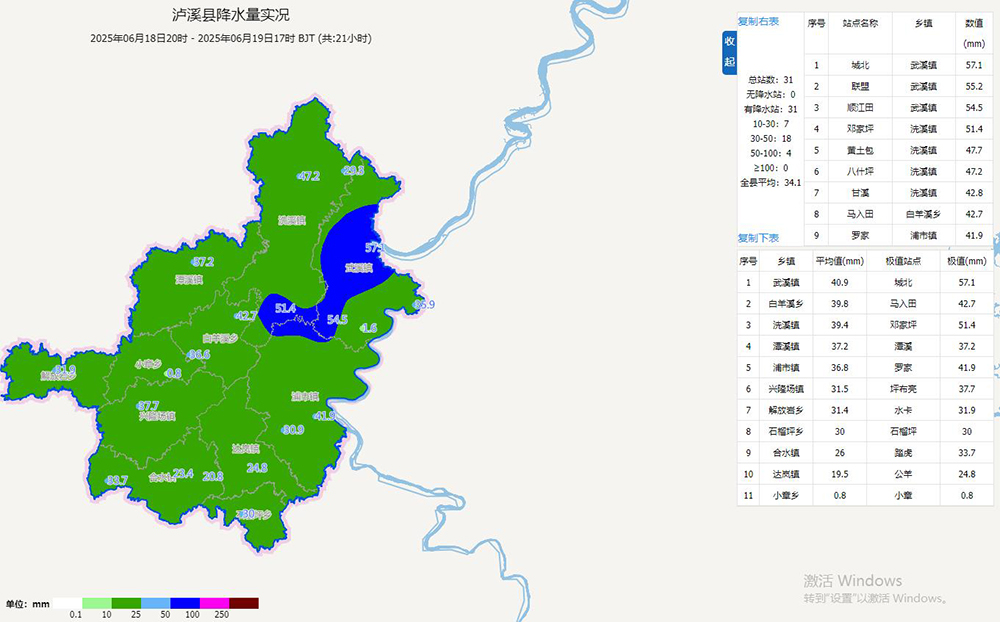Click the 54.5 station marker on the map
Image resolution: width=1000 pixels, height=622 pixels.
(337, 320)
